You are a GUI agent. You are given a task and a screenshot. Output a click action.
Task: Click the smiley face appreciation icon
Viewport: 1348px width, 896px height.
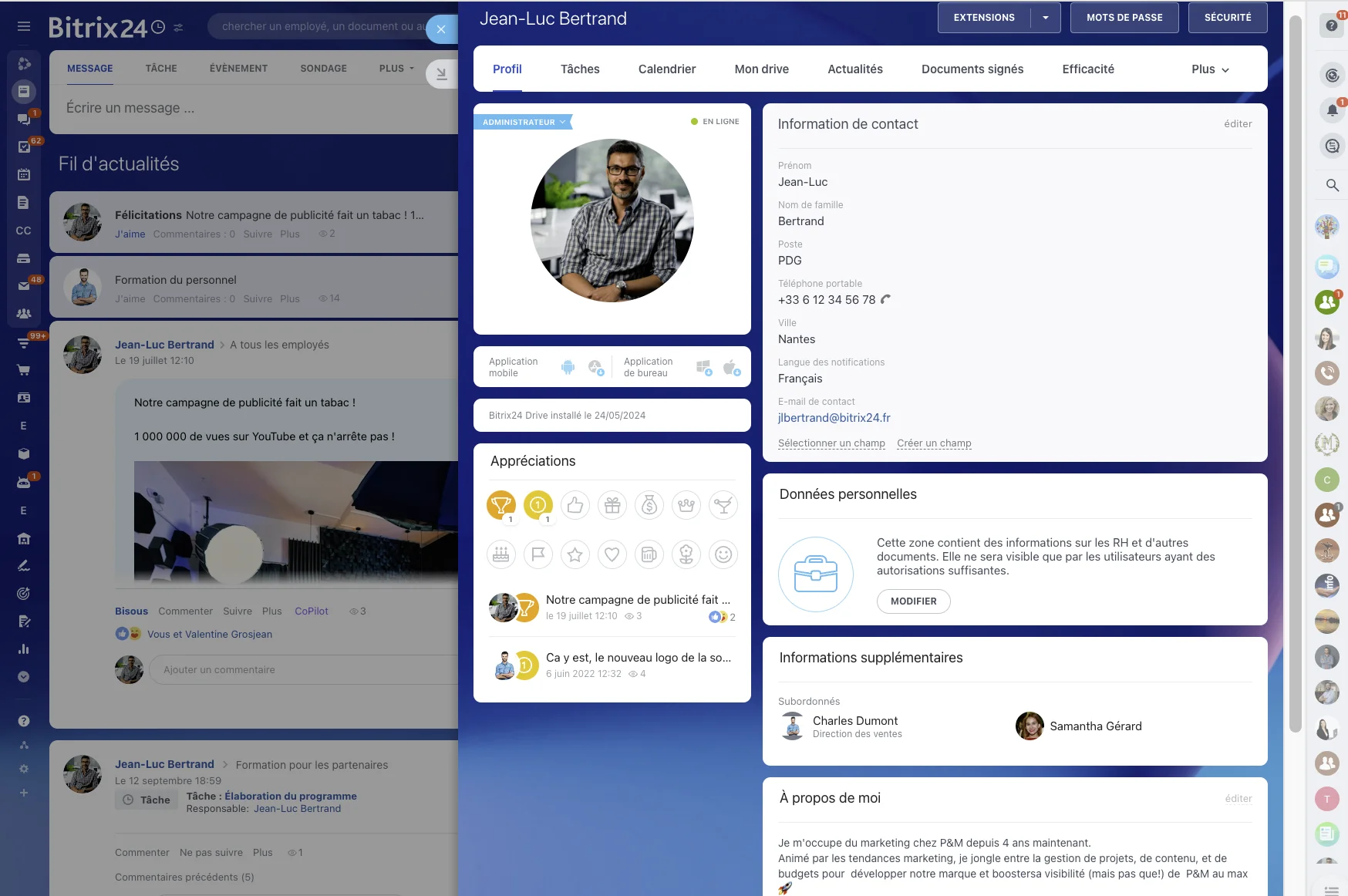723,554
